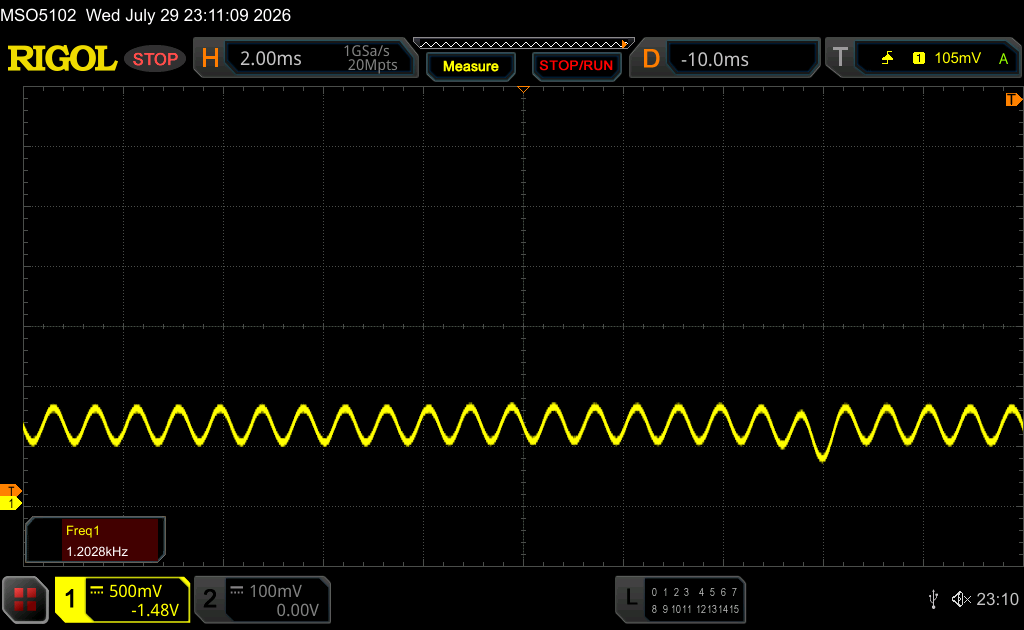Toggle channel 2 with the gray 2 button
Image resolution: width=1024 pixels, height=630 pixels.
[210, 599]
